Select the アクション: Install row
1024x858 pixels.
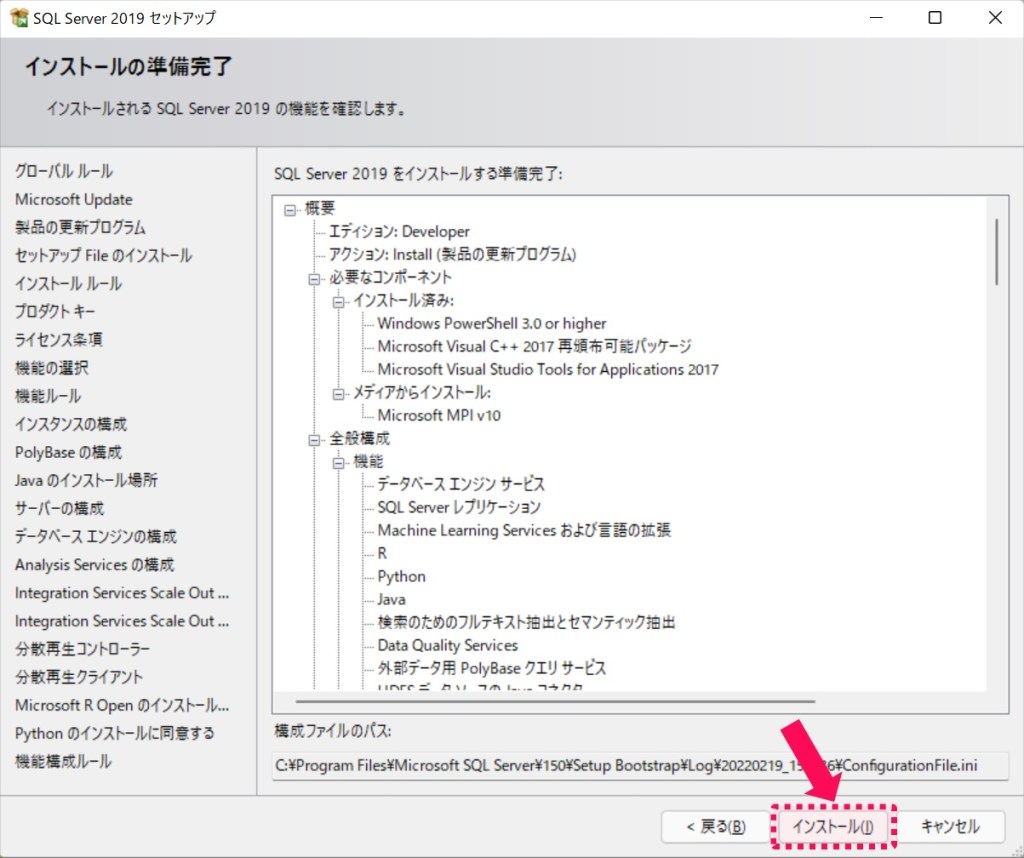452,254
